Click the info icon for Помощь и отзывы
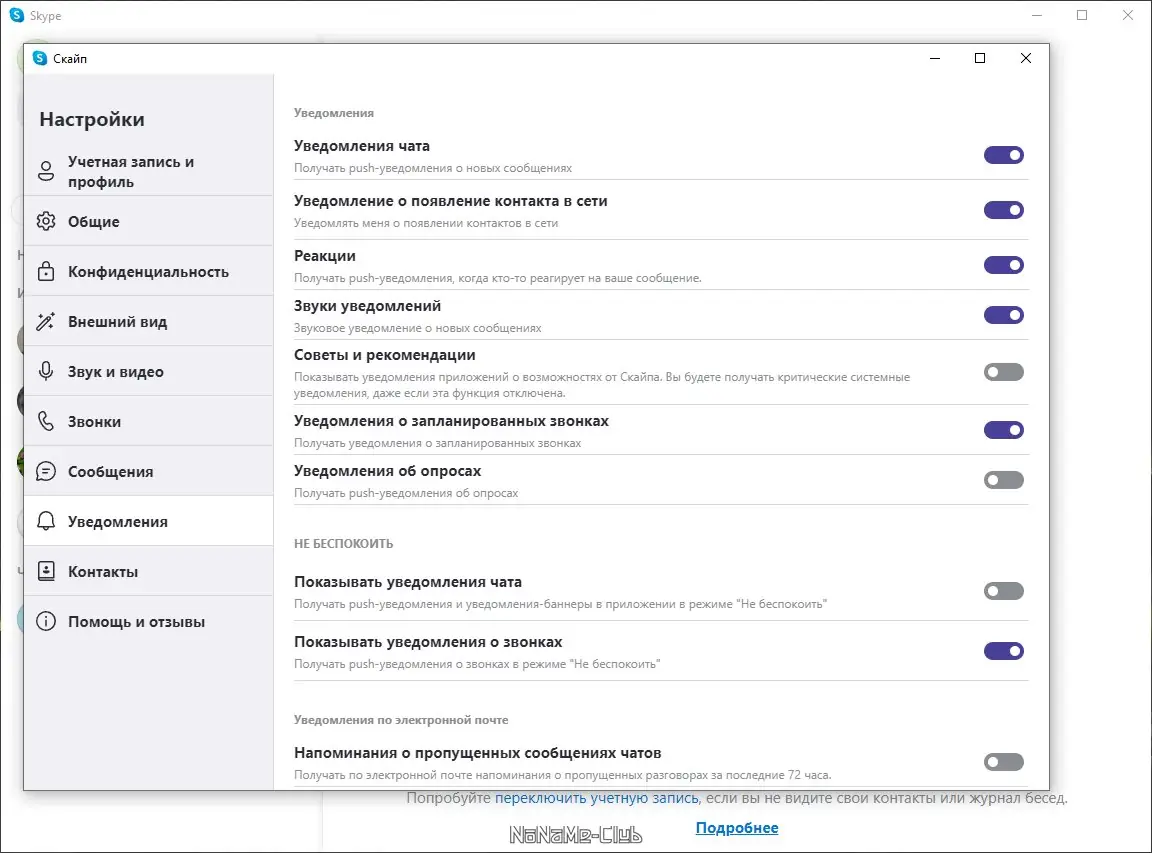 (45, 621)
